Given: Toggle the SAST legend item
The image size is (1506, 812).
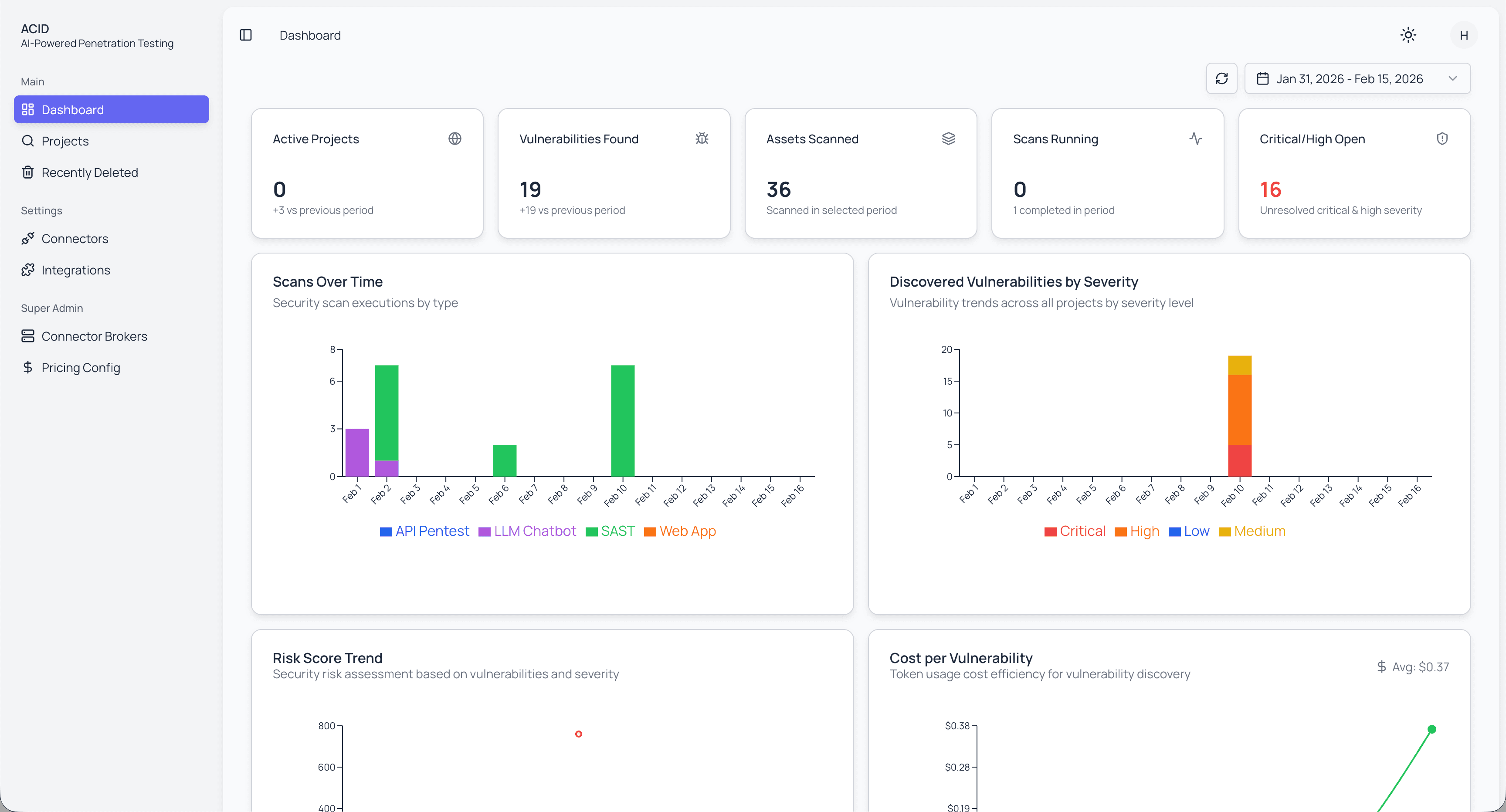Looking at the screenshot, I should tap(610, 531).
